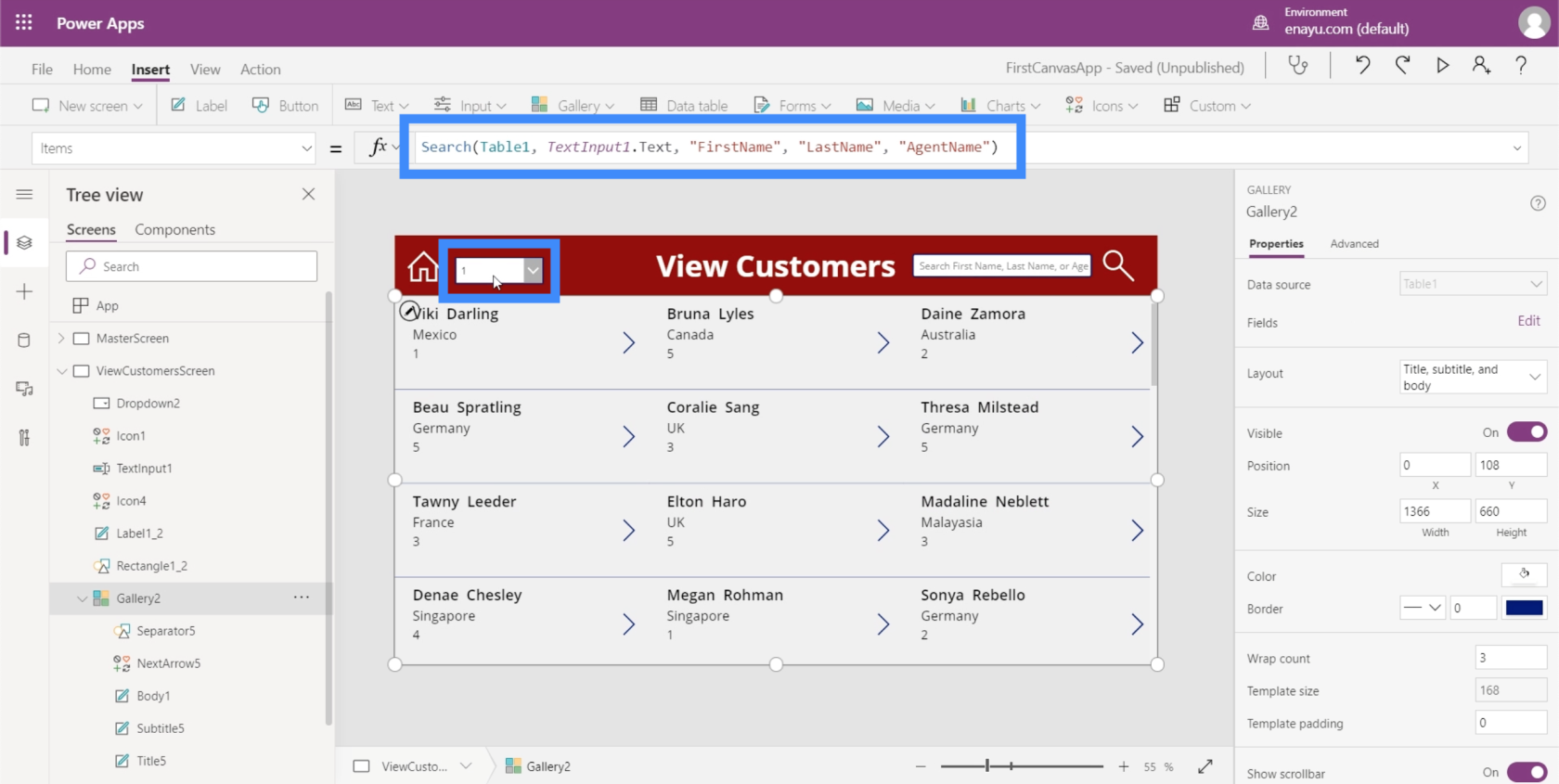This screenshot has height=784, width=1559.
Task: Click the magnifier search icon in app header
Action: (x=1118, y=265)
